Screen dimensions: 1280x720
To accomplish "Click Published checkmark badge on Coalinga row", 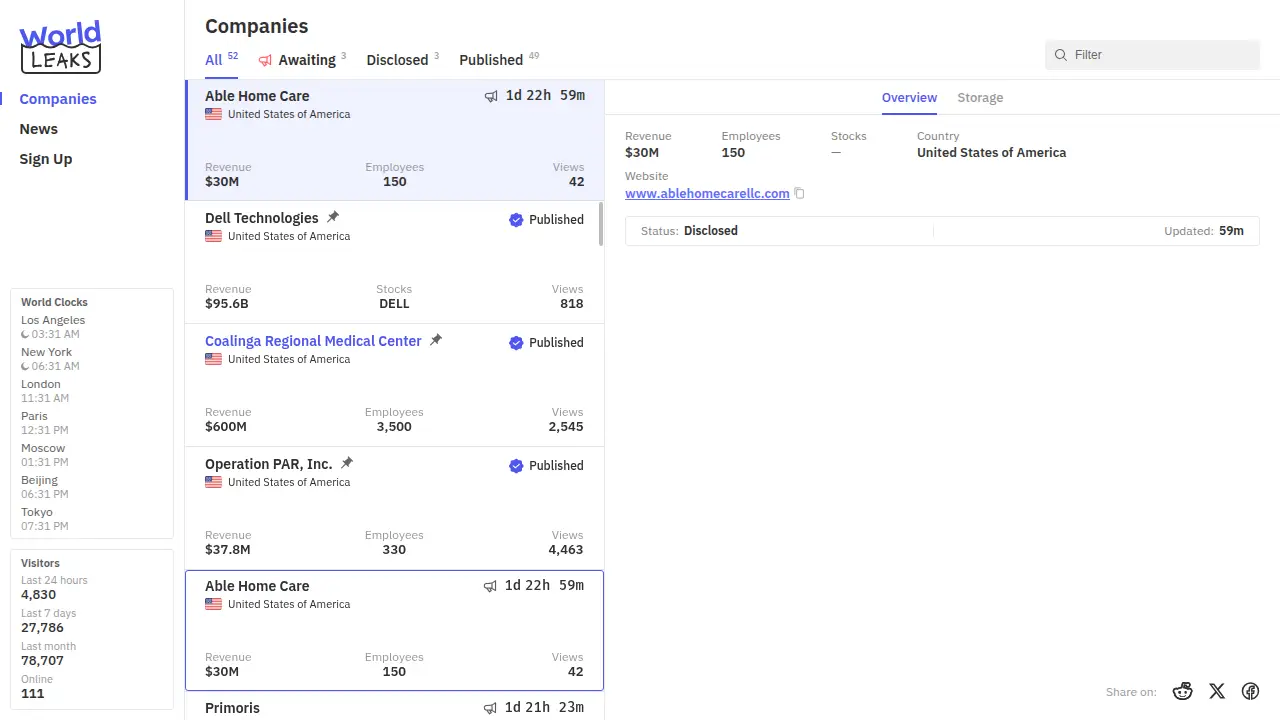I will pyautogui.click(x=516, y=343).
